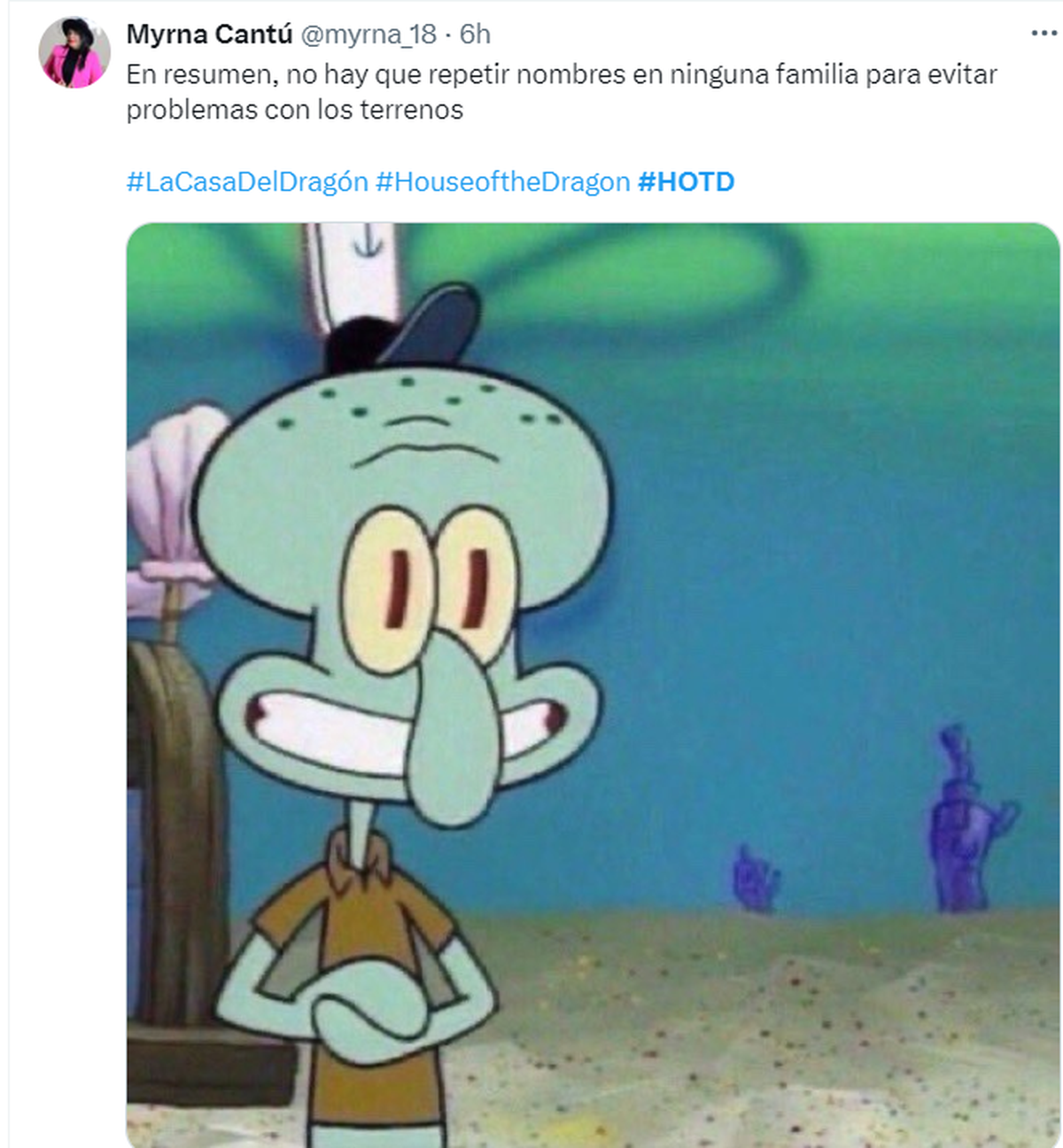This screenshot has height=1148, width=1063.
Task: Click the text "problemas con los terrenos"
Action: pyautogui.click(x=295, y=110)
